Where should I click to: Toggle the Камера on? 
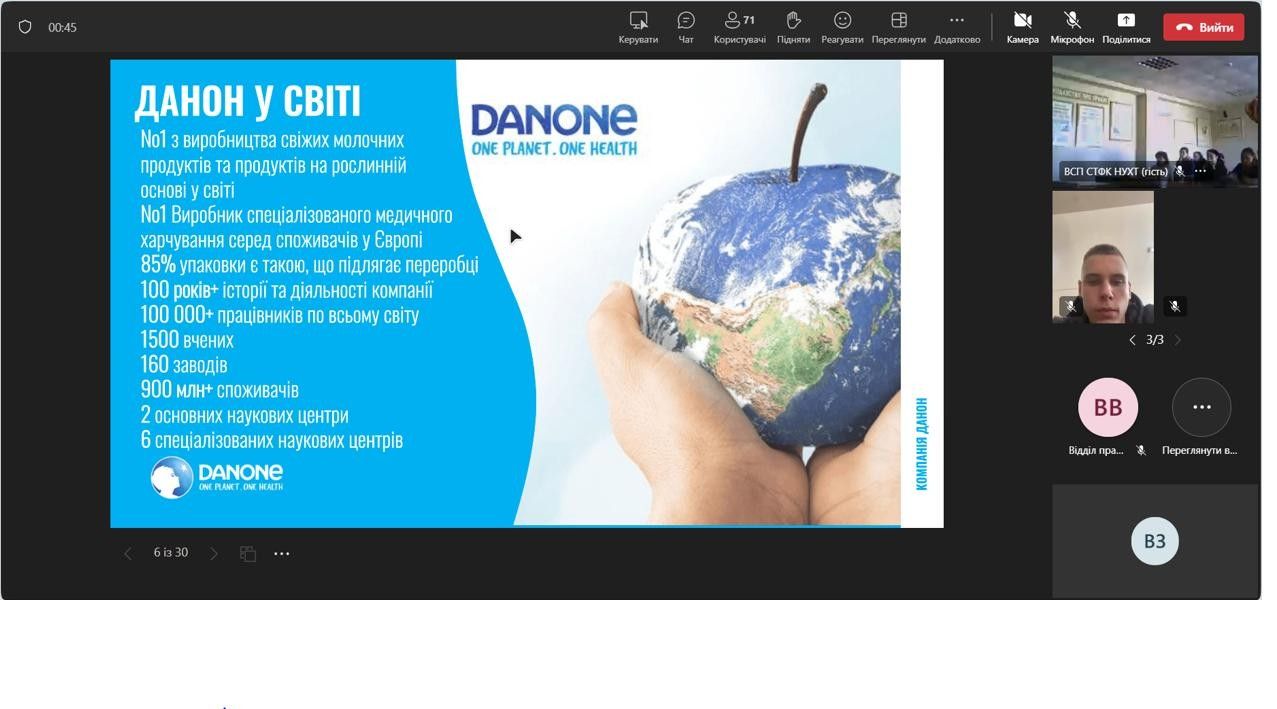pyautogui.click(x=1022, y=27)
